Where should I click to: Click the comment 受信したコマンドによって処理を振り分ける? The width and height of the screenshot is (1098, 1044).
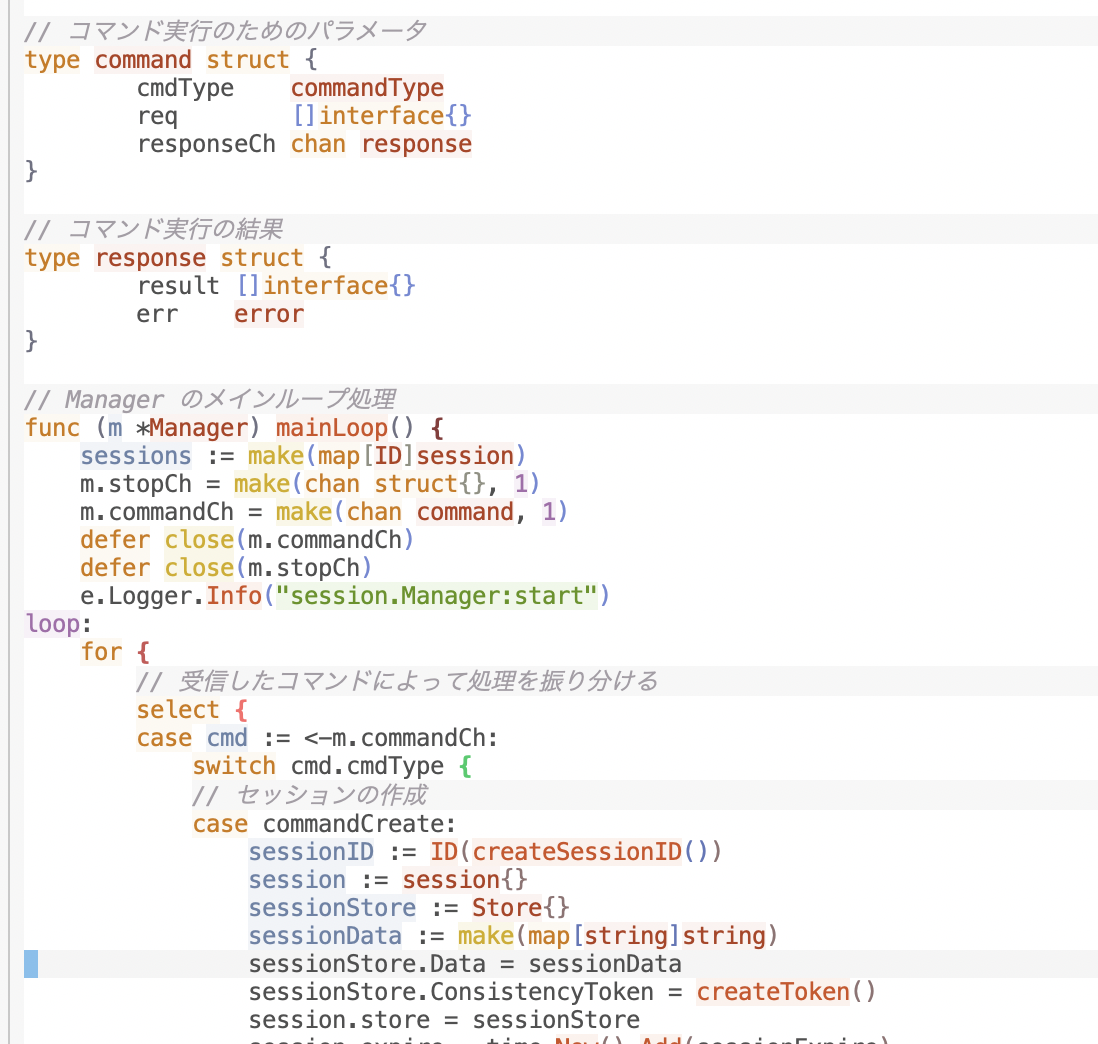tap(397, 682)
